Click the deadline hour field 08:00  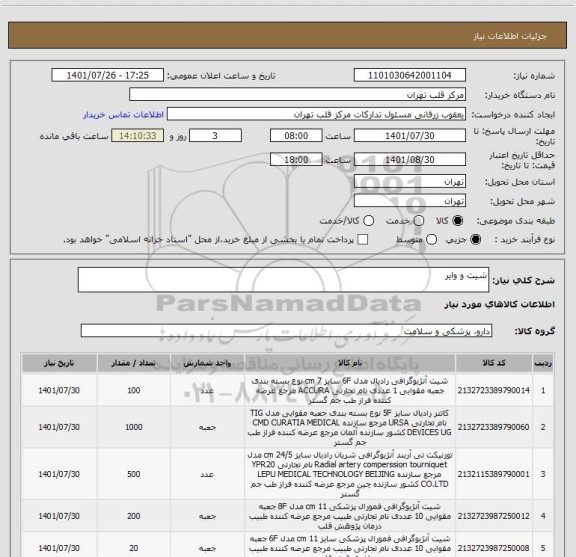tap(296, 136)
